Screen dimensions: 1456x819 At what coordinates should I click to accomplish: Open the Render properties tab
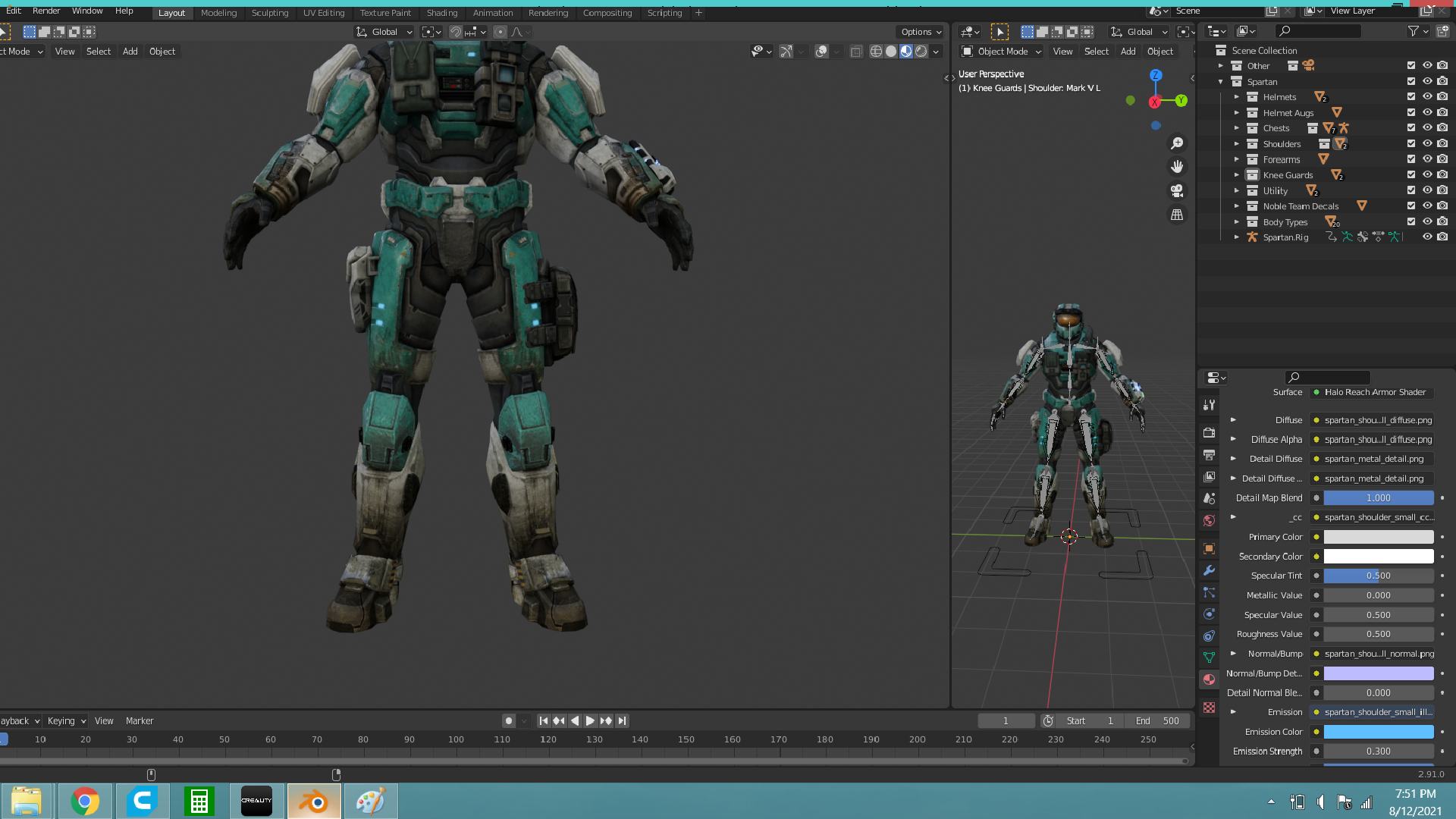(x=1210, y=433)
